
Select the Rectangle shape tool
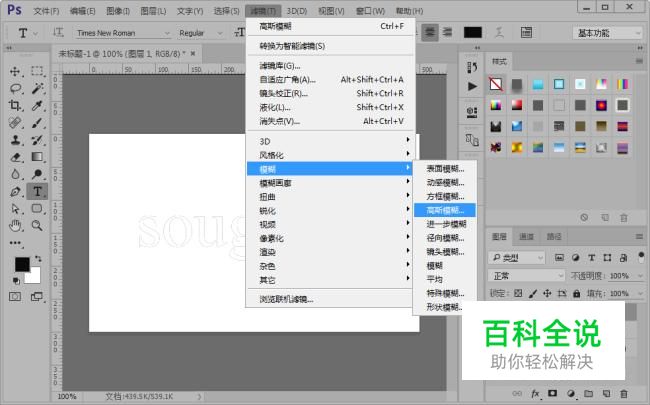pos(37,208)
